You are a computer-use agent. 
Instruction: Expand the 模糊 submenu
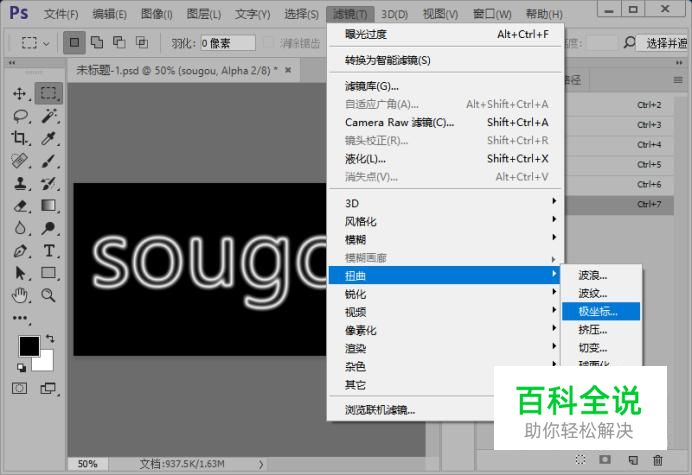[x=446, y=239]
